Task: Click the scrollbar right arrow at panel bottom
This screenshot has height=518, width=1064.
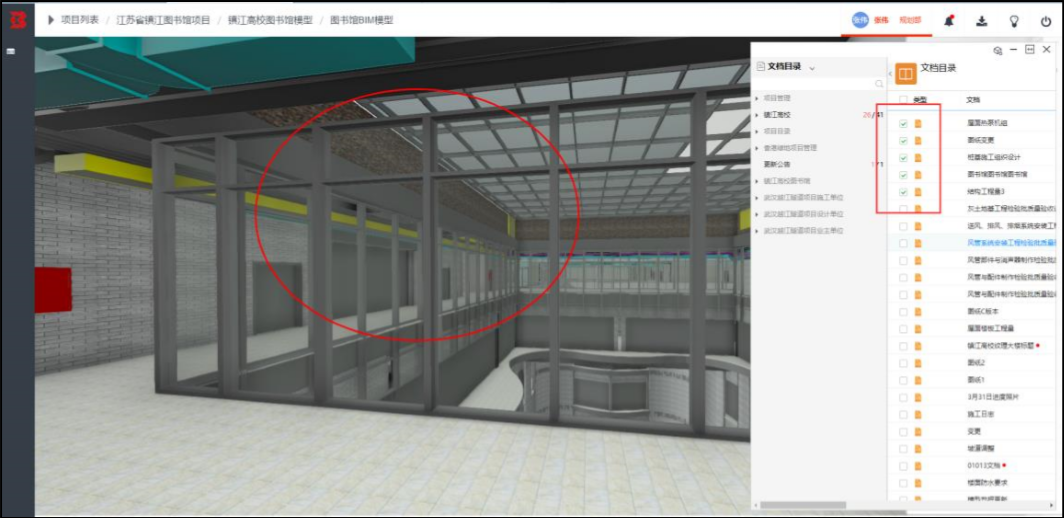Action: (1050, 505)
